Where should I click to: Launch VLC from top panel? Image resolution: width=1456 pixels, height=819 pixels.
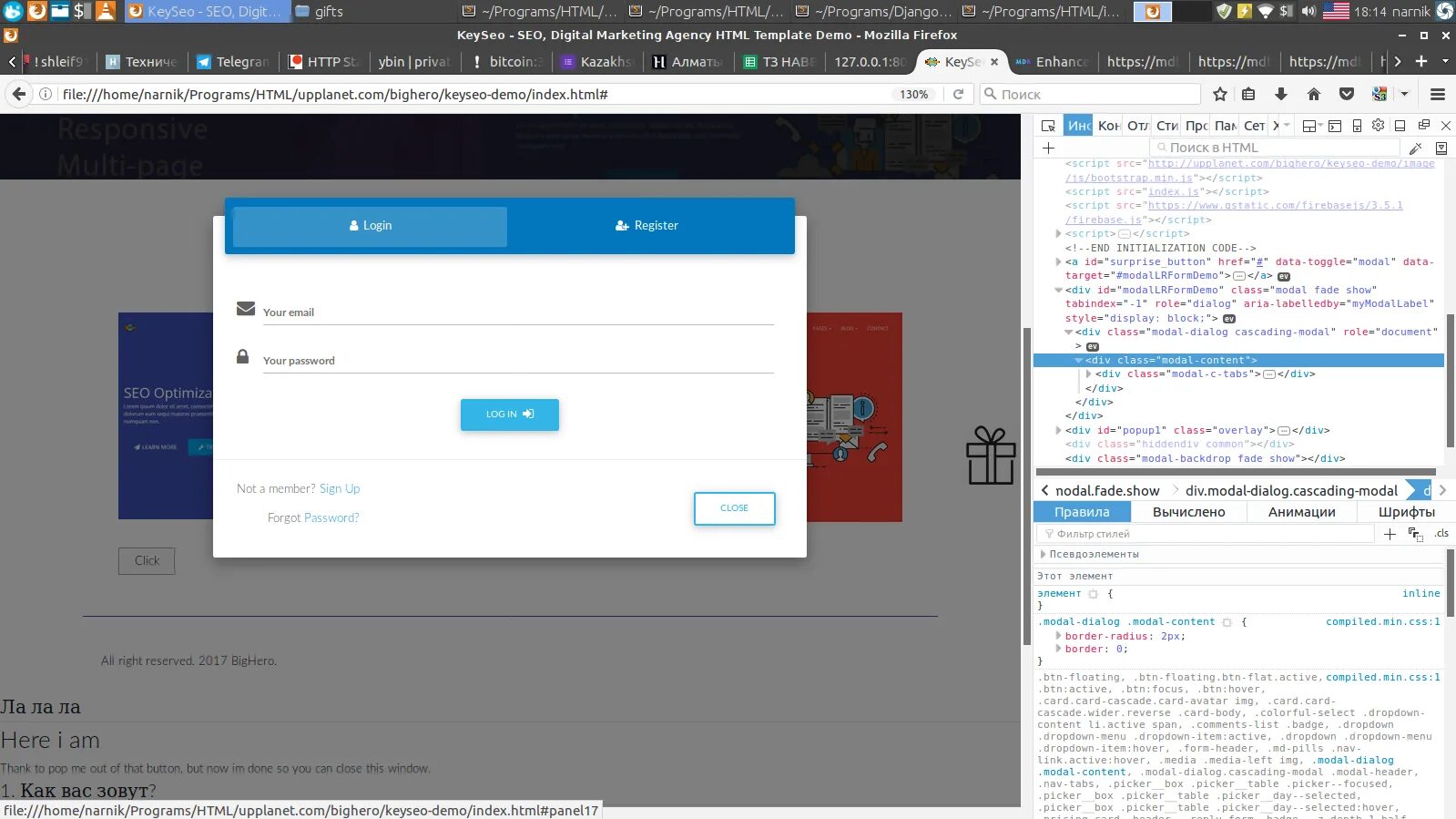[107, 11]
